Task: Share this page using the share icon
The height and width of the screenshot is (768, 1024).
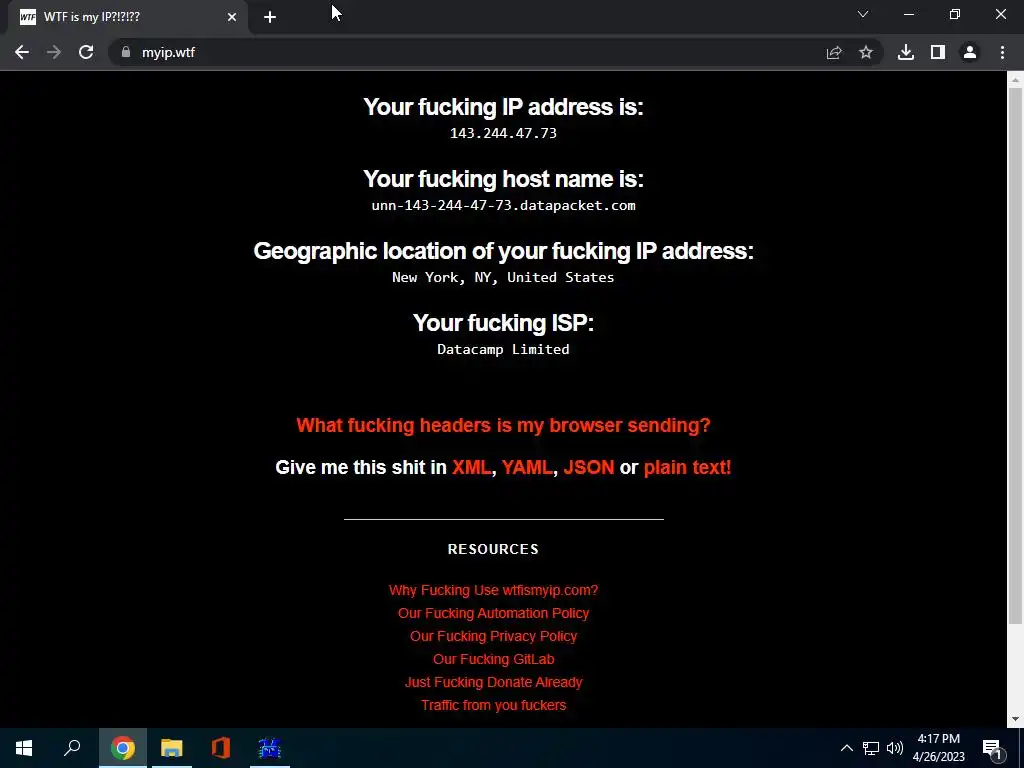Action: (x=834, y=52)
